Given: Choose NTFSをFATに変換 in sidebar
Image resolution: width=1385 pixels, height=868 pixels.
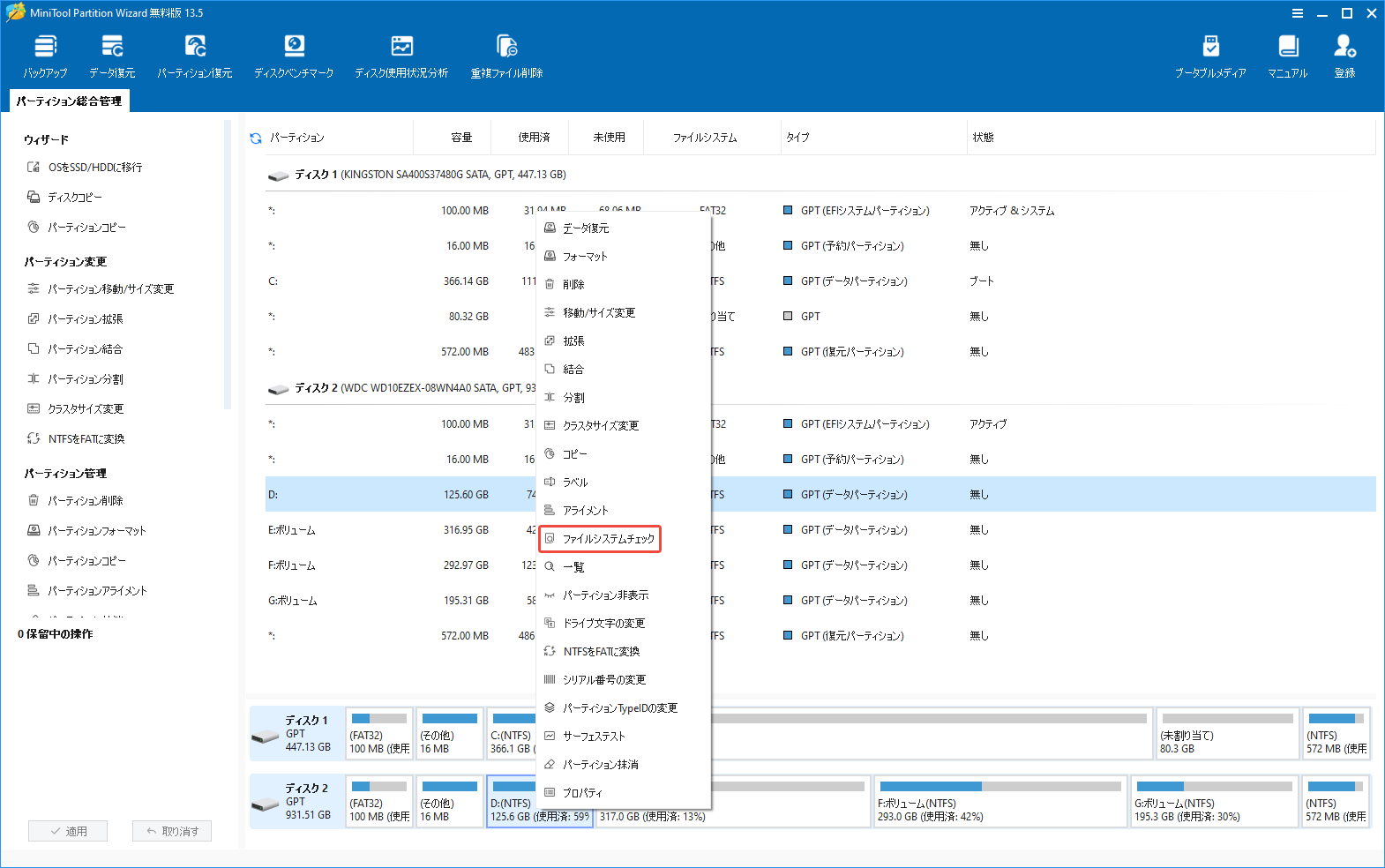Looking at the screenshot, I should click(76, 438).
